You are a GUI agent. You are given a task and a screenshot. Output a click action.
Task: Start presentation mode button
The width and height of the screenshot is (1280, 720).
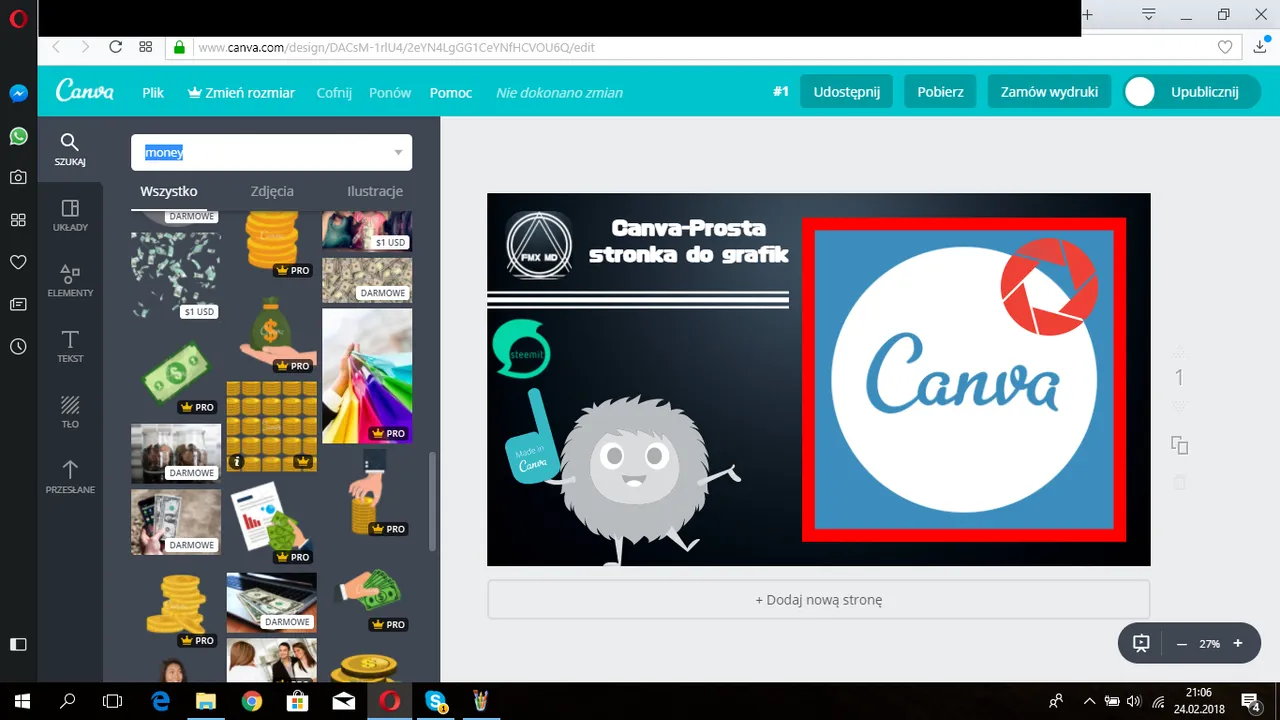(1141, 644)
